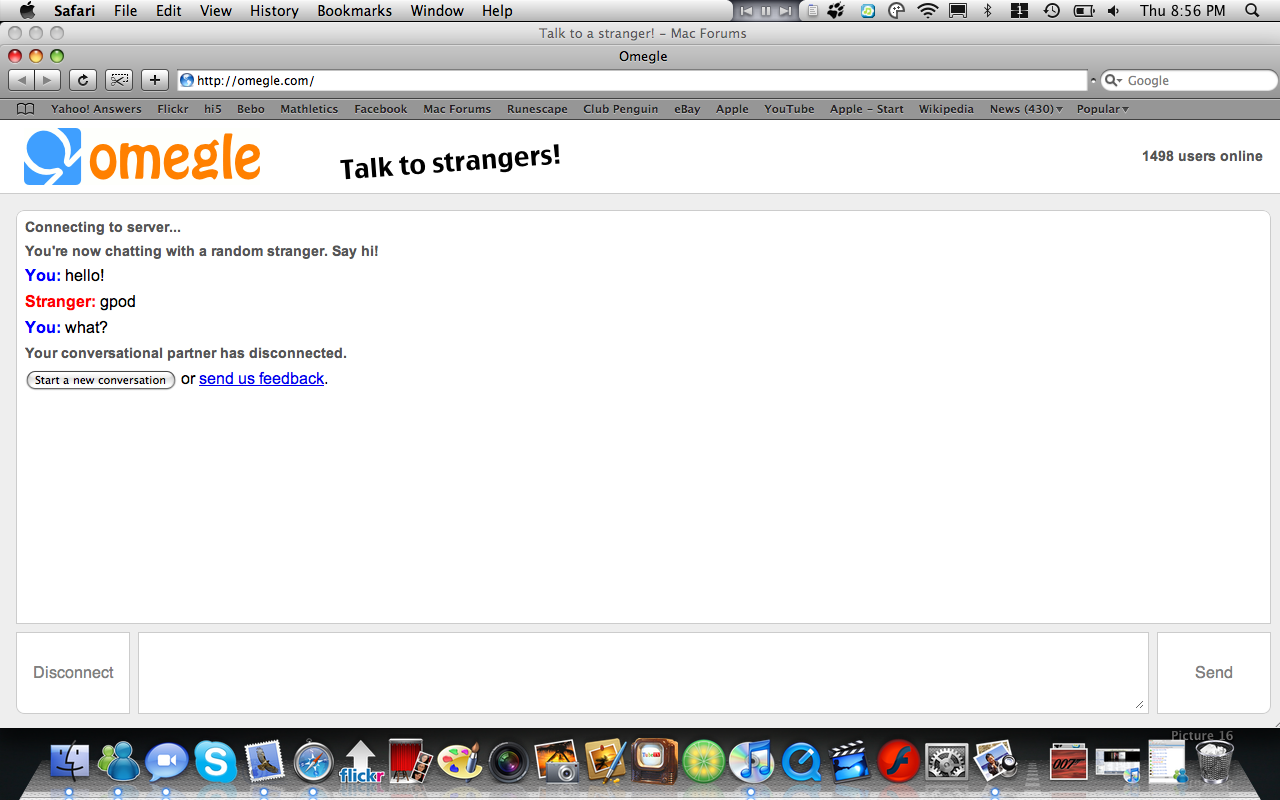The width and height of the screenshot is (1280, 800).
Task: Click the Omegle logo
Action: pyautogui.click(x=142, y=157)
